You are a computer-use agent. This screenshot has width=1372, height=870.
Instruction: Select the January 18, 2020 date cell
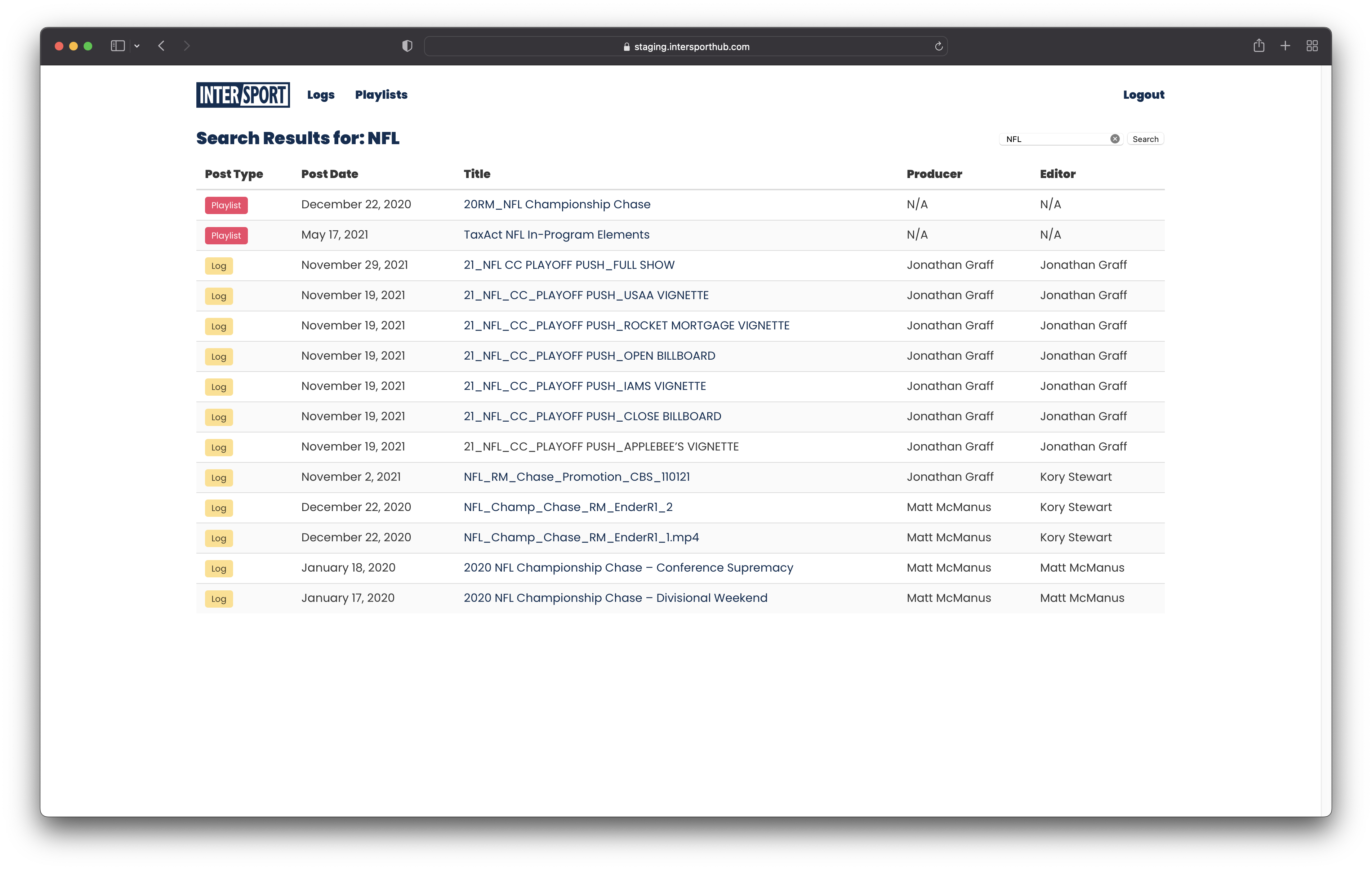[348, 568]
